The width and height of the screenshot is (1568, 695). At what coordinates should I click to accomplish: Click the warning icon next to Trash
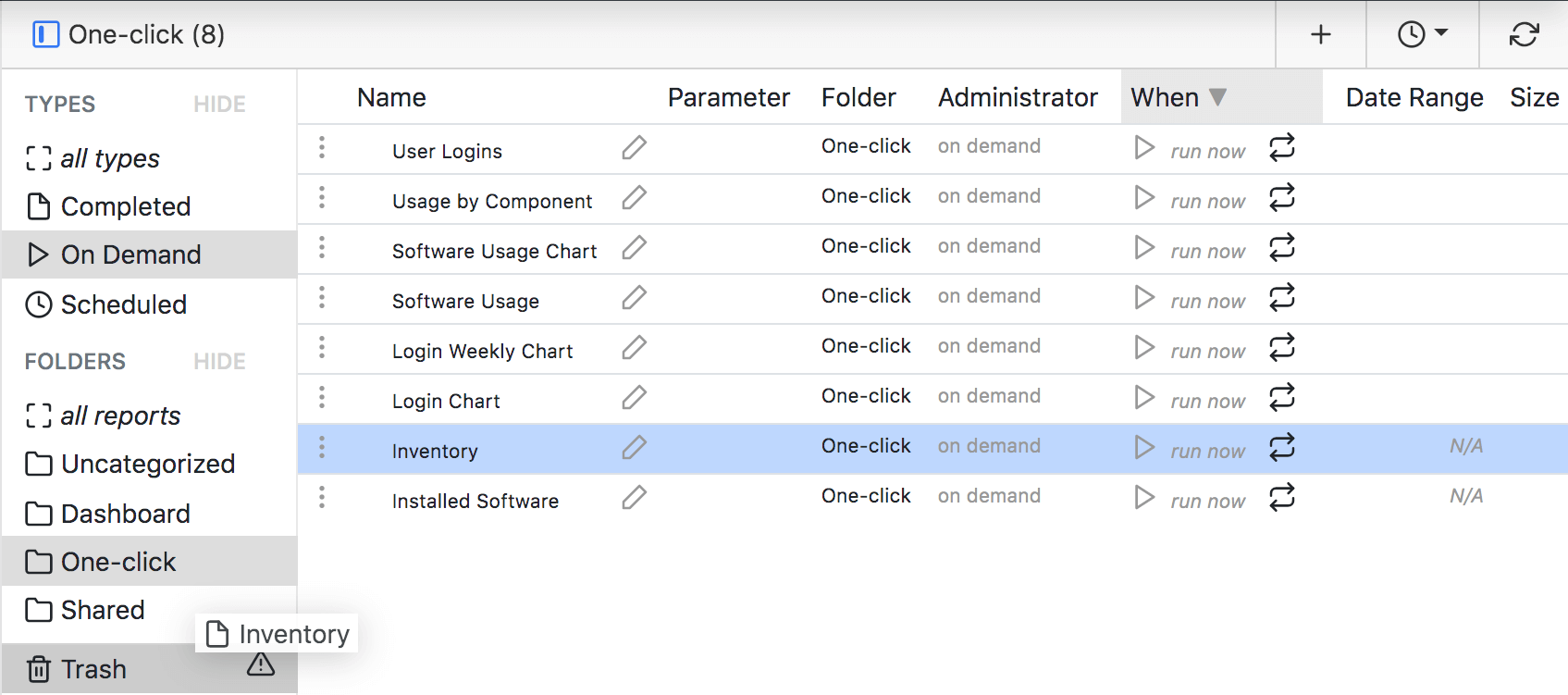(261, 664)
